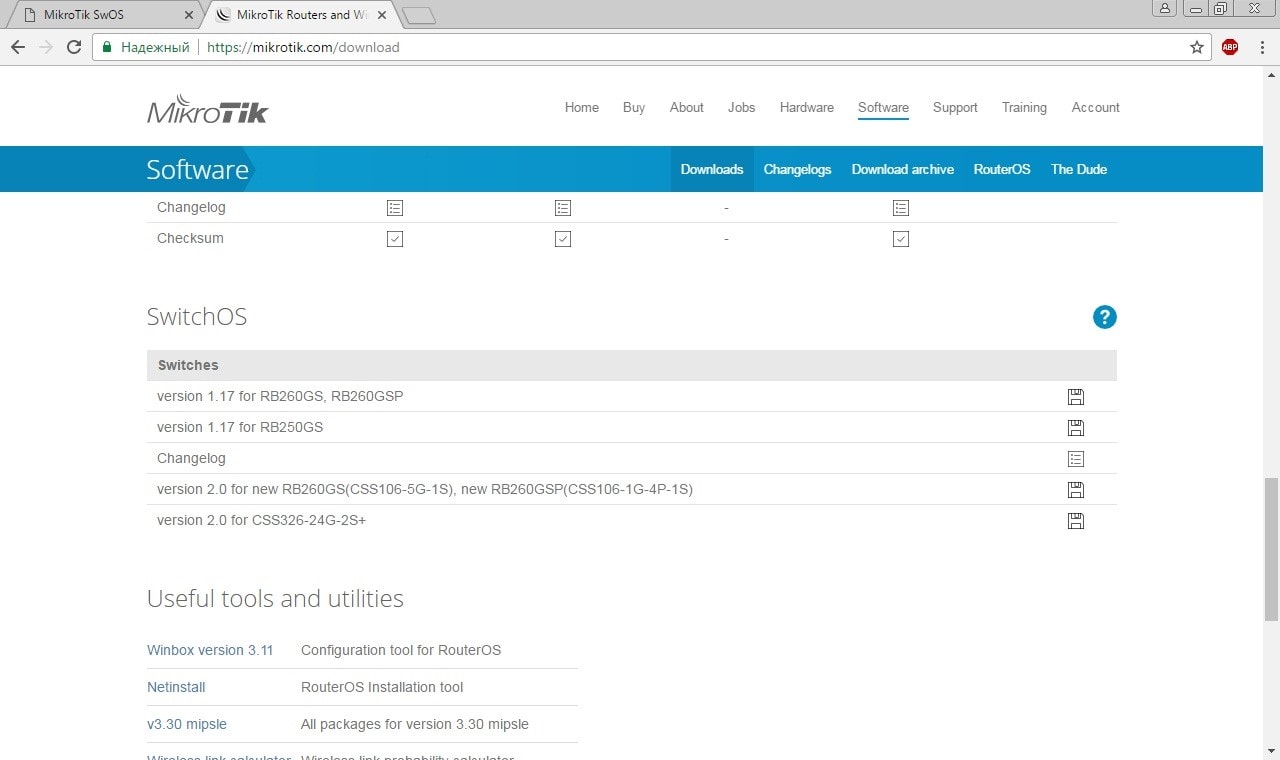The image size is (1280, 760).
Task: Bookmark this page with the star icon
Action: pos(1196,47)
